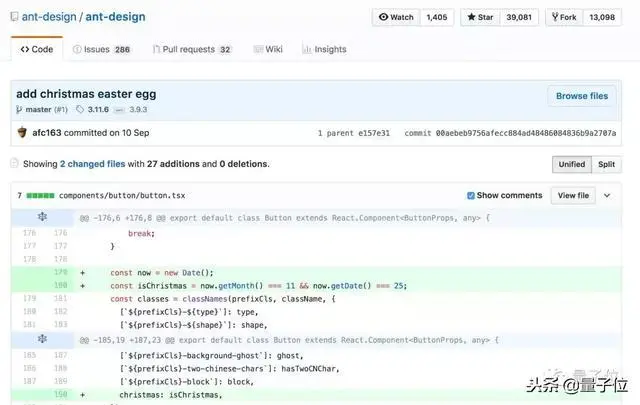Open the 2 changed files link
Image resolution: width=640 pixels, height=405 pixels.
click(x=92, y=164)
